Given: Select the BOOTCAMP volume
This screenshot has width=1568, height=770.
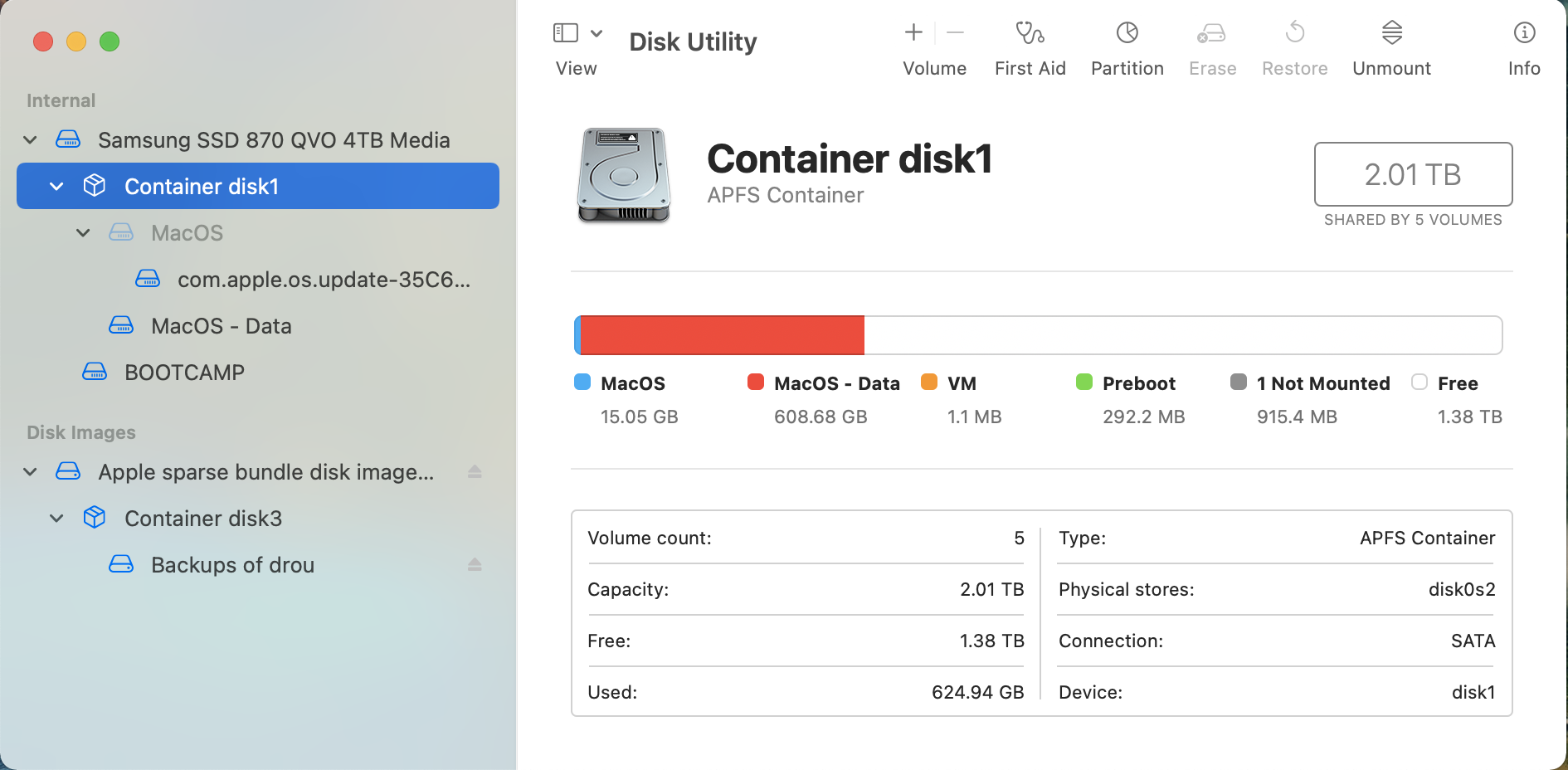Looking at the screenshot, I should tap(184, 373).
